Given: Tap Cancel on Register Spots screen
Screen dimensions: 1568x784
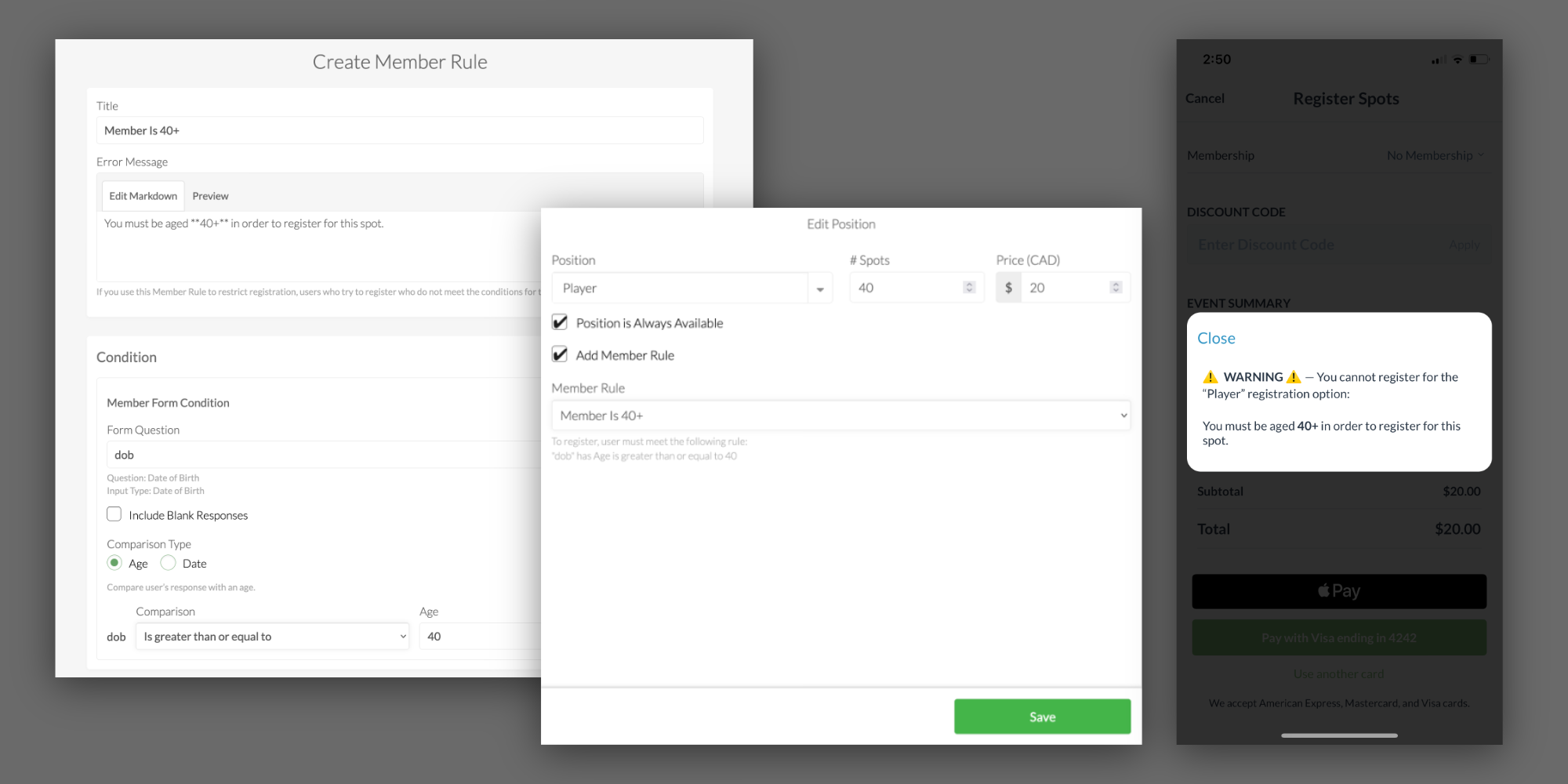Looking at the screenshot, I should (1204, 99).
